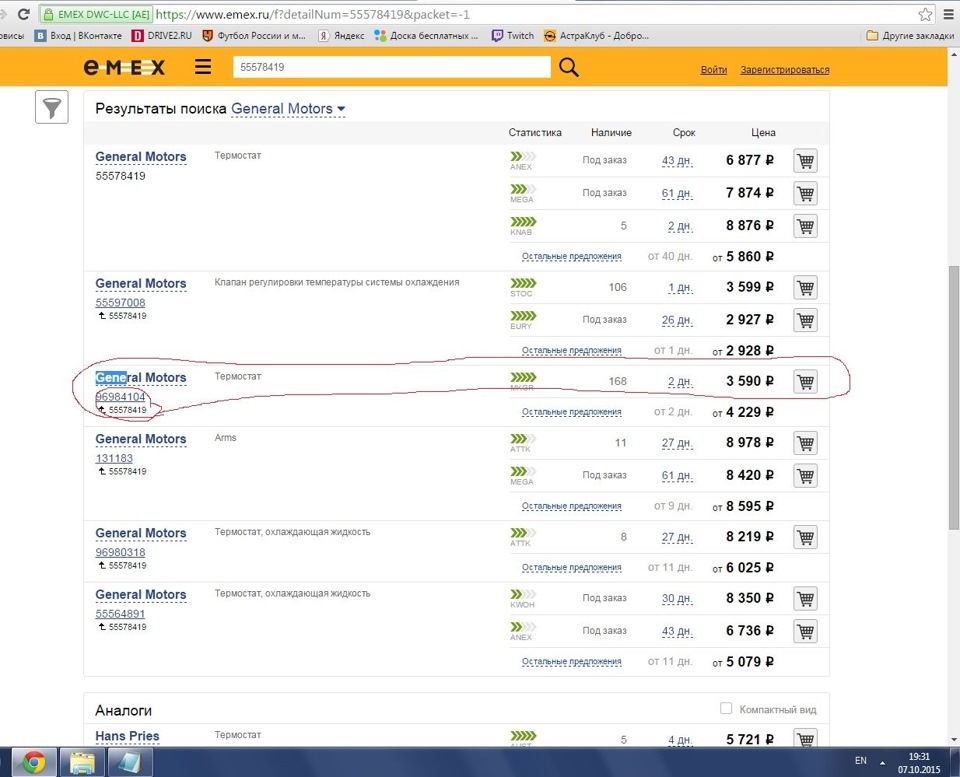This screenshot has width=960, height=777.
Task: Add the 6 877 ₽ offer to cart
Action: (x=805, y=160)
